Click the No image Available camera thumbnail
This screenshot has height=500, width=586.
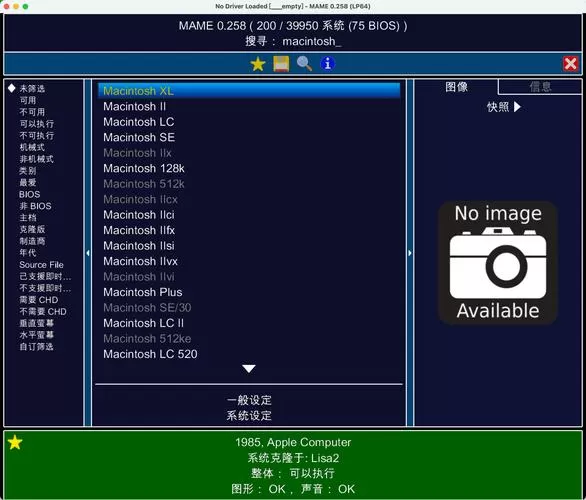point(498,263)
